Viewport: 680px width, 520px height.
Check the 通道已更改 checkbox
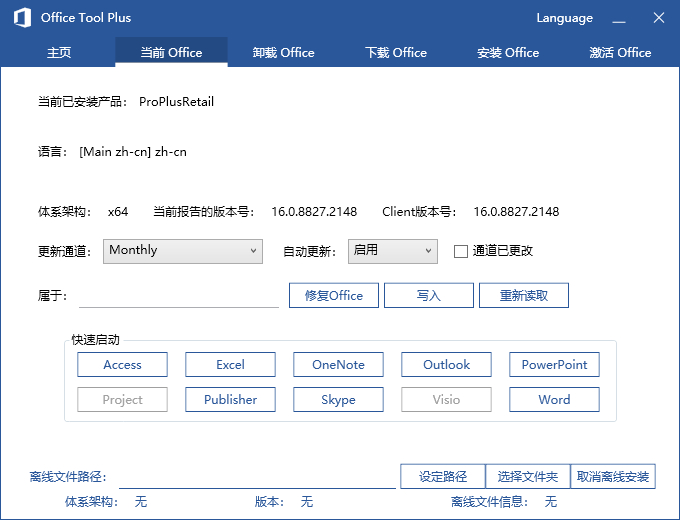point(461,251)
